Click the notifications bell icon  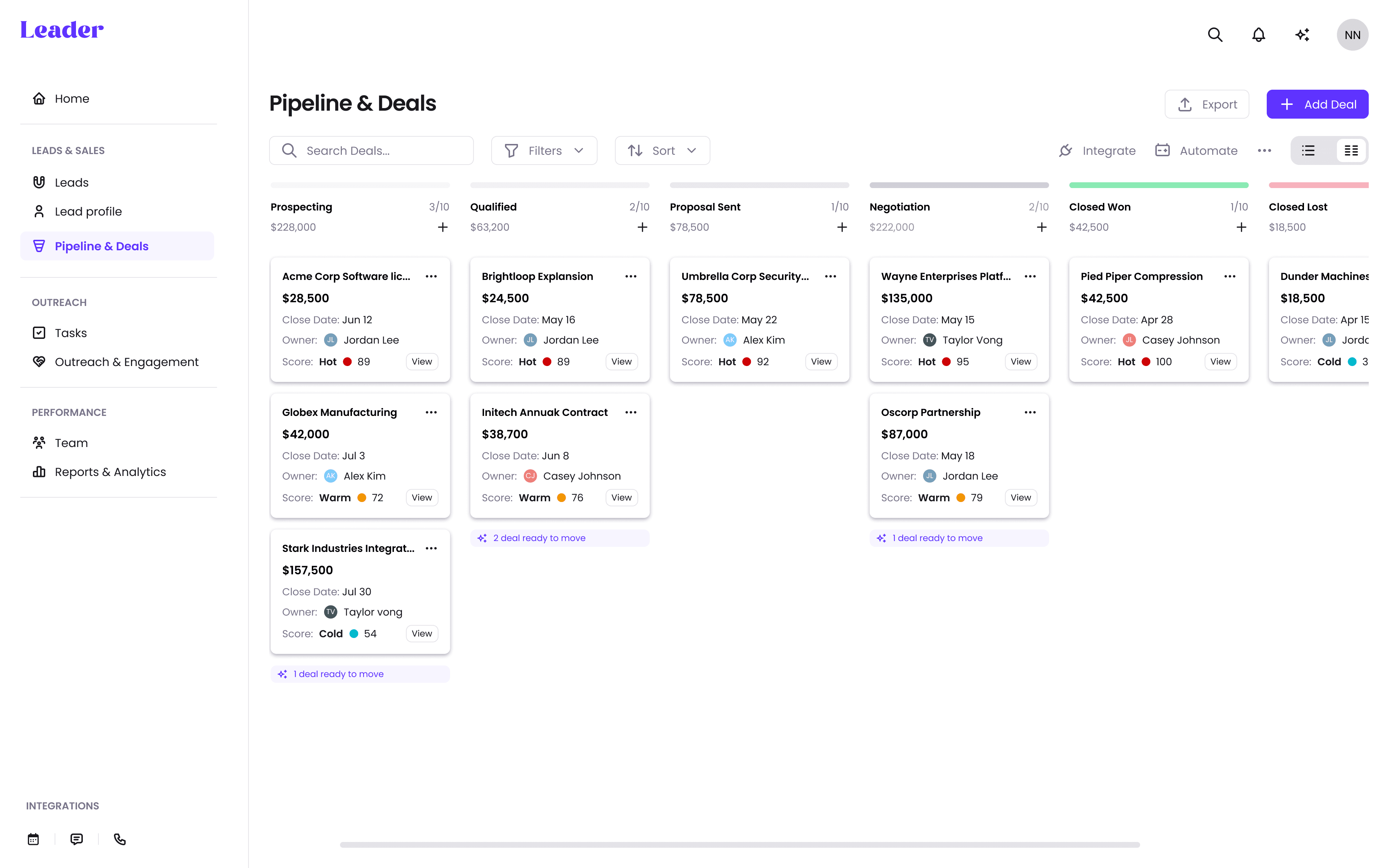(x=1258, y=35)
